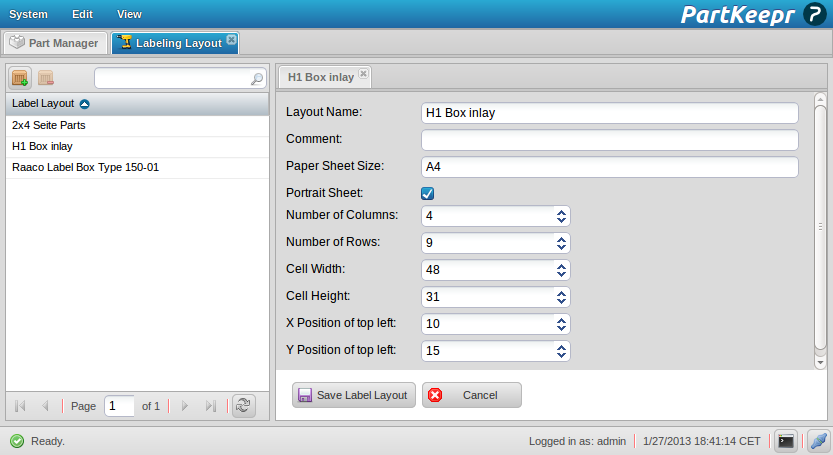
Task: Go to previous page of layout list
Action: pyautogui.click(x=45, y=406)
